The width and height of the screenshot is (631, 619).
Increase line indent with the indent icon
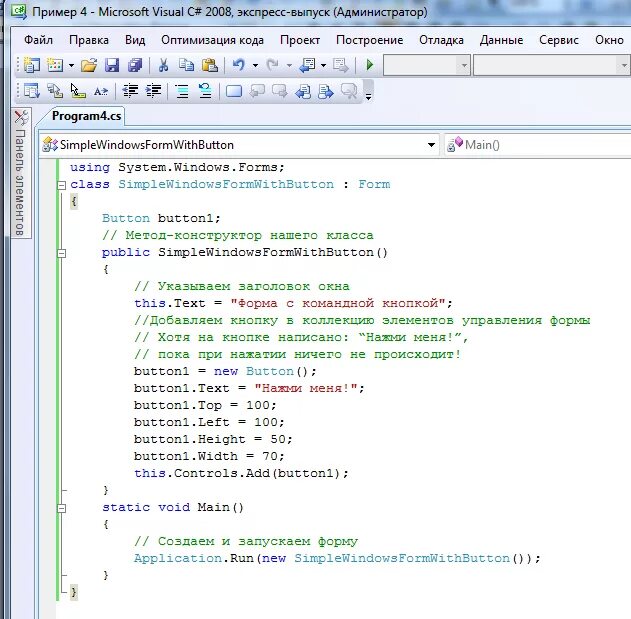point(153,91)
